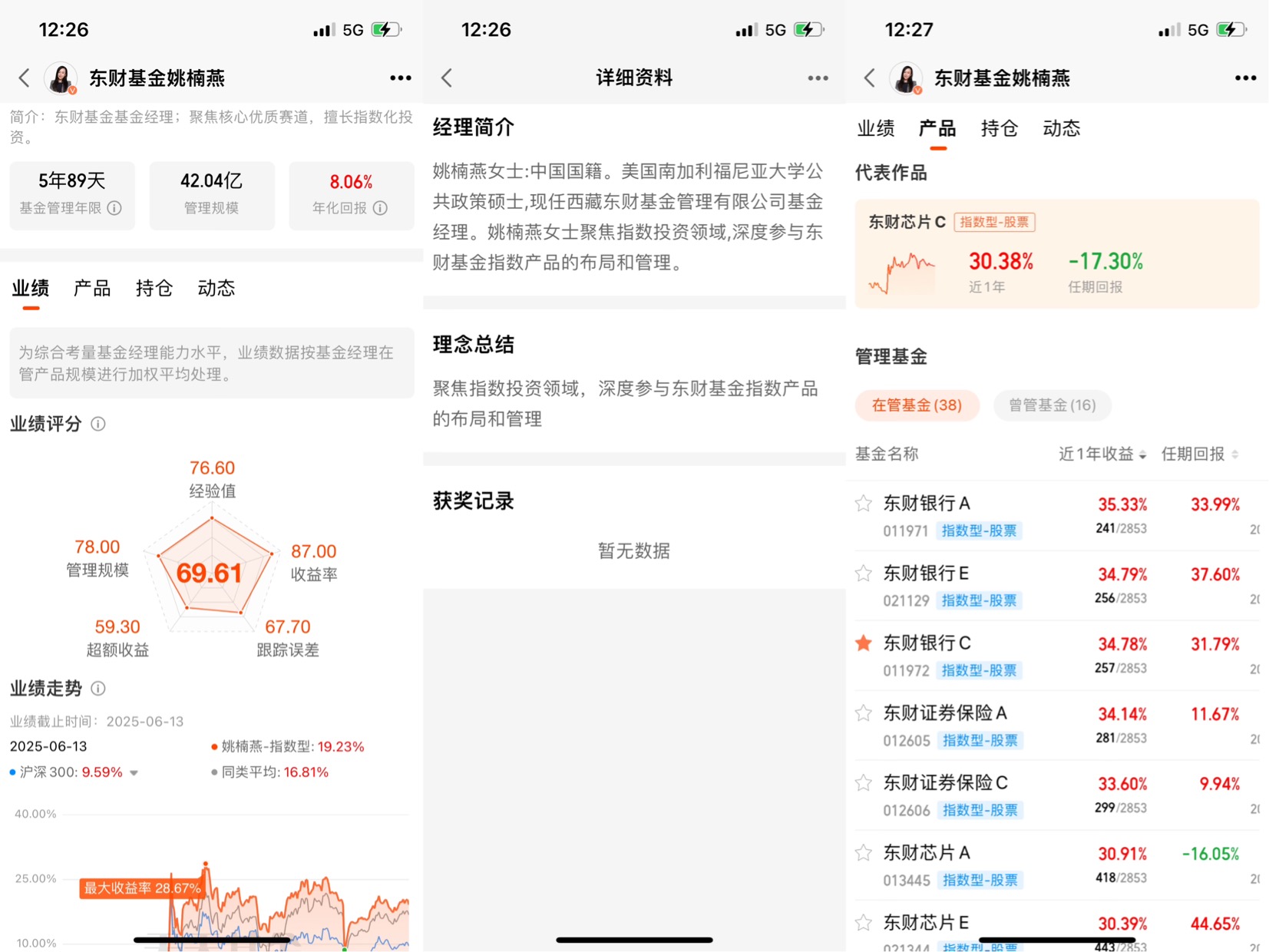Open 东财银行E fund row
1269x952 pixels.
[x=1057, y=586]
